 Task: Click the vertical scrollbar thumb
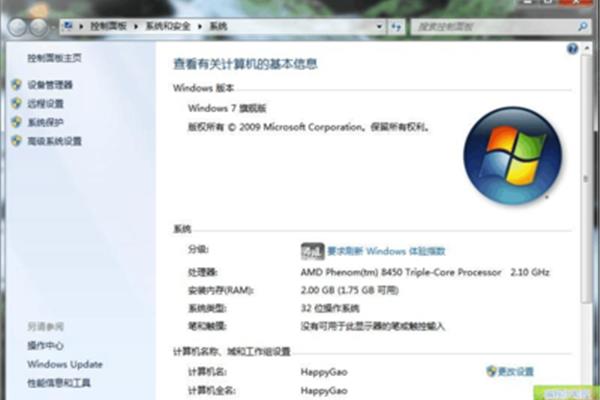[585, 179]
